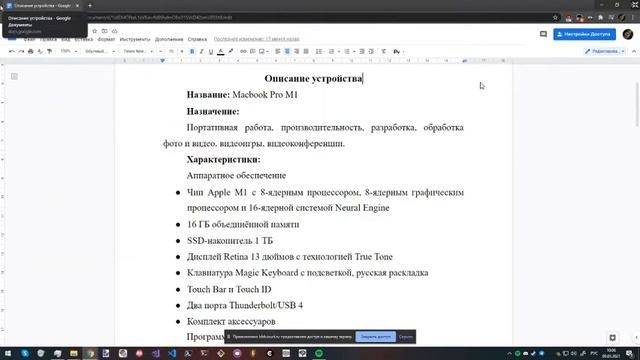This screenshot has width=640, height=360.
Task: Align text to the left
Action: 278,51
